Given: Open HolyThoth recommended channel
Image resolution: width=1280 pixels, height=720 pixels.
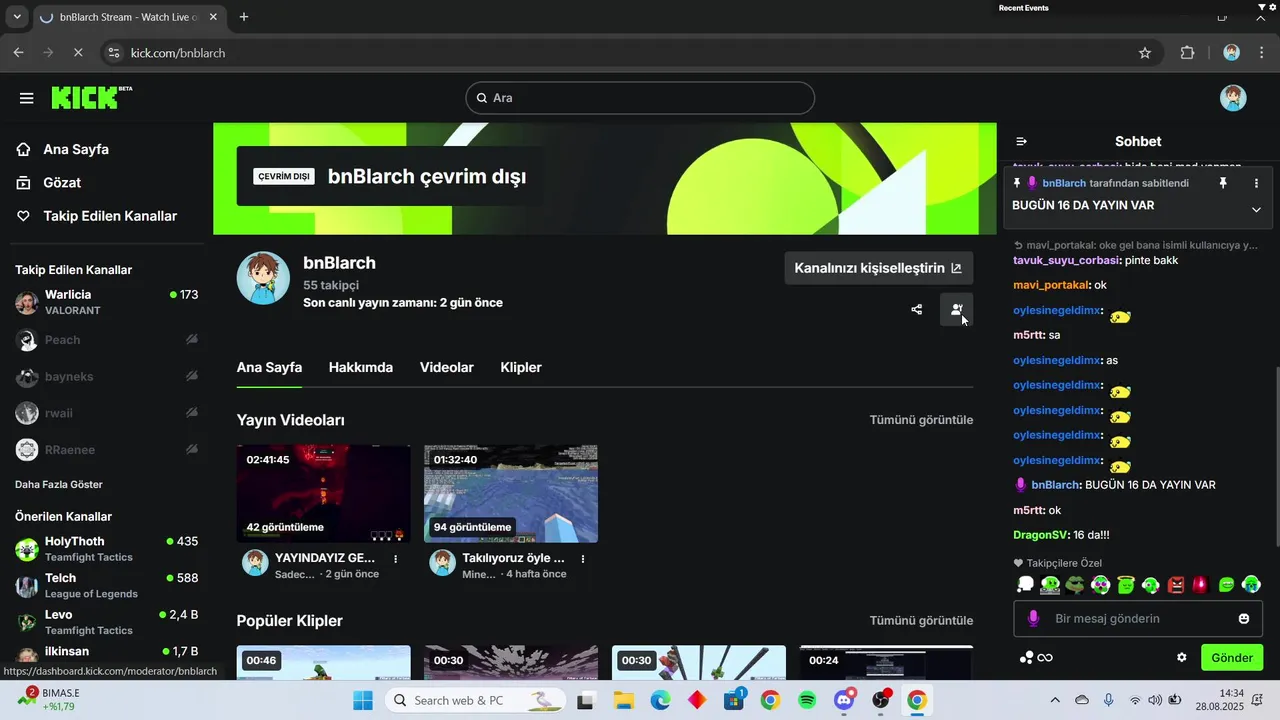Looking at the screenshot, I should (106, 549).
